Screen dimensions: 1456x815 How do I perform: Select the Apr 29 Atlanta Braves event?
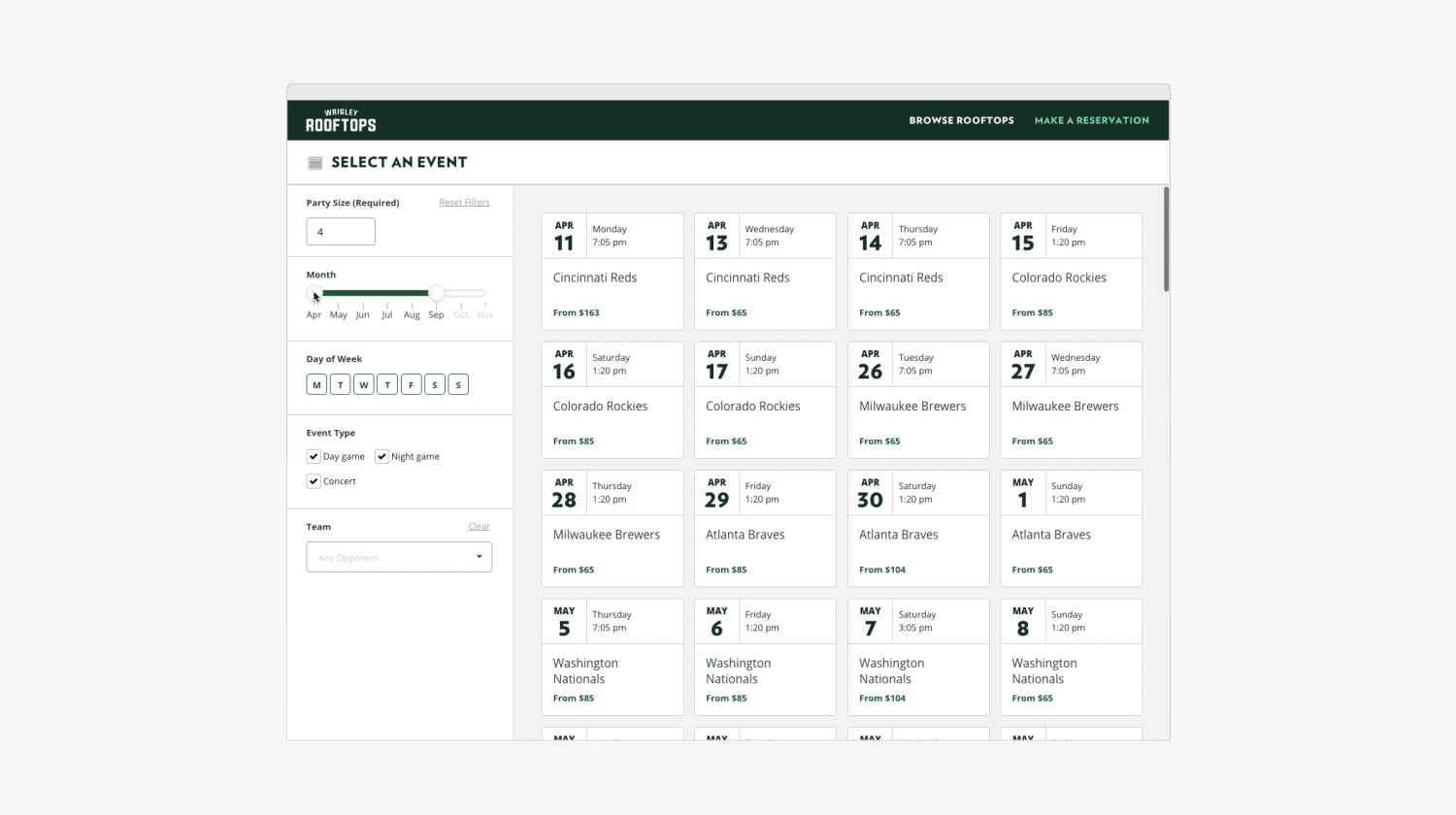pyautogui.click(x=765, y=529)
